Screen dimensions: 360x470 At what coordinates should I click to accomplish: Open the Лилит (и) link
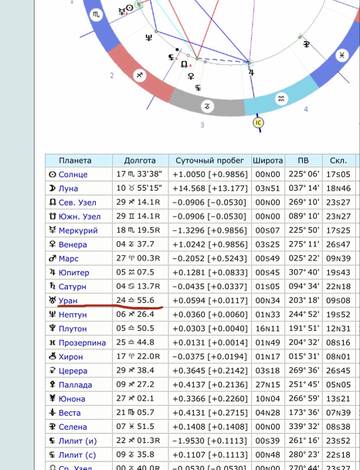coord(77,440)
